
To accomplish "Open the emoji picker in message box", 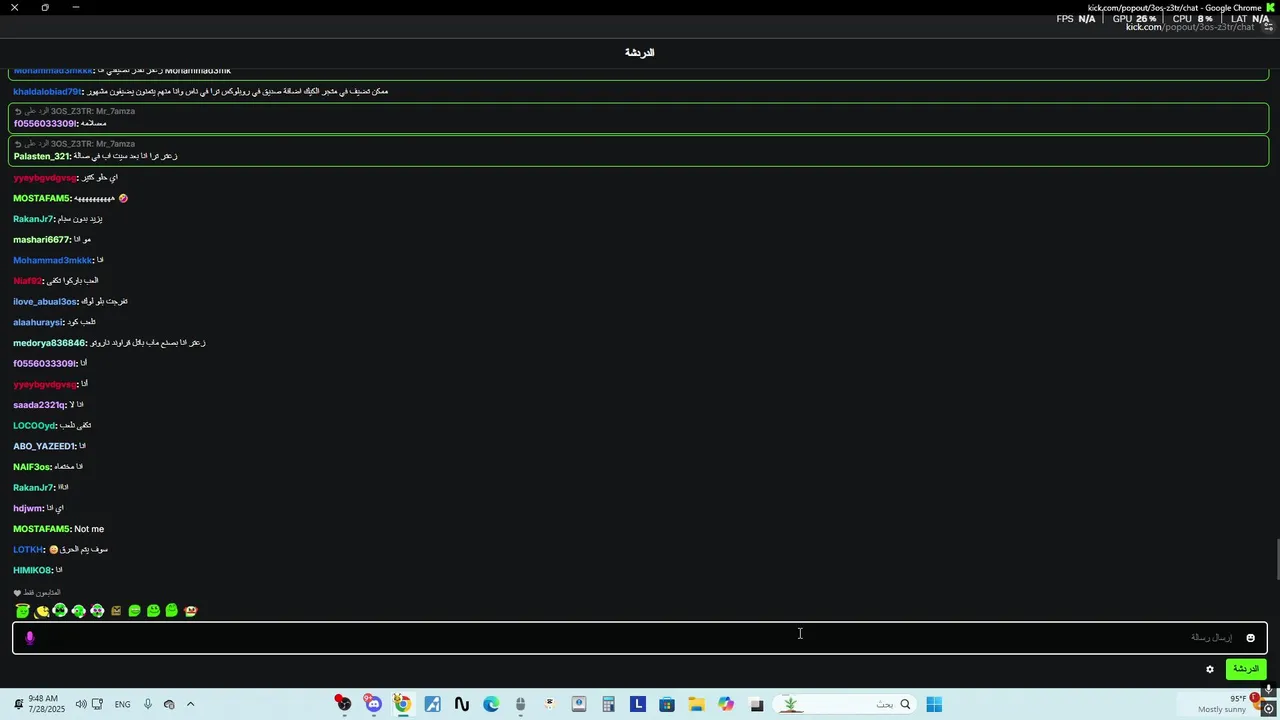I will (x=1250, y=638).
